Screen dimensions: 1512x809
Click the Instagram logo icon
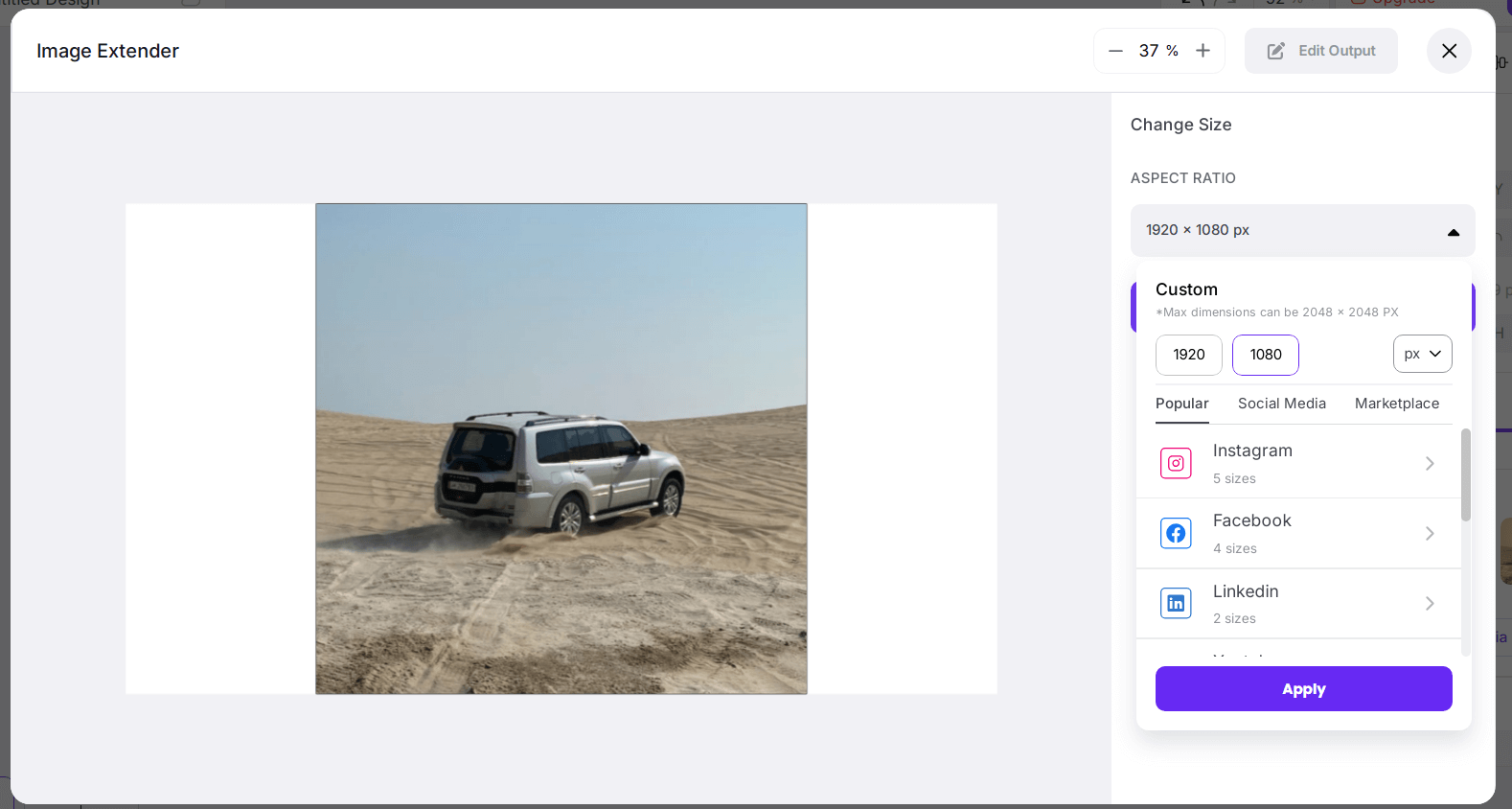coord(1176,463)
